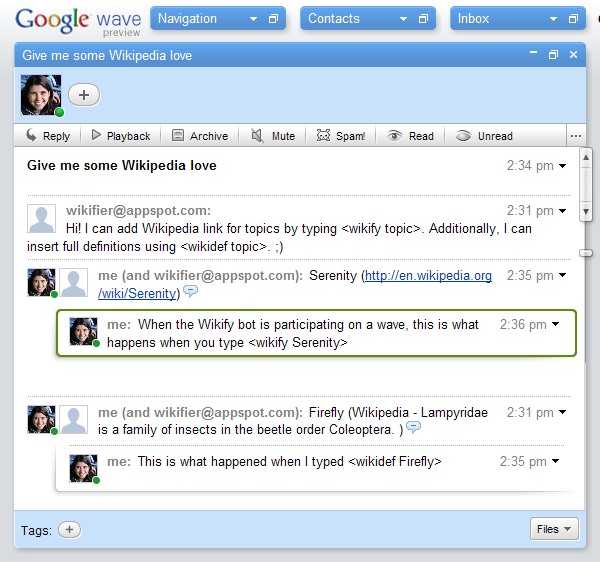Maximize the Wikipedia love wave panel

click(x=553, y=55)
